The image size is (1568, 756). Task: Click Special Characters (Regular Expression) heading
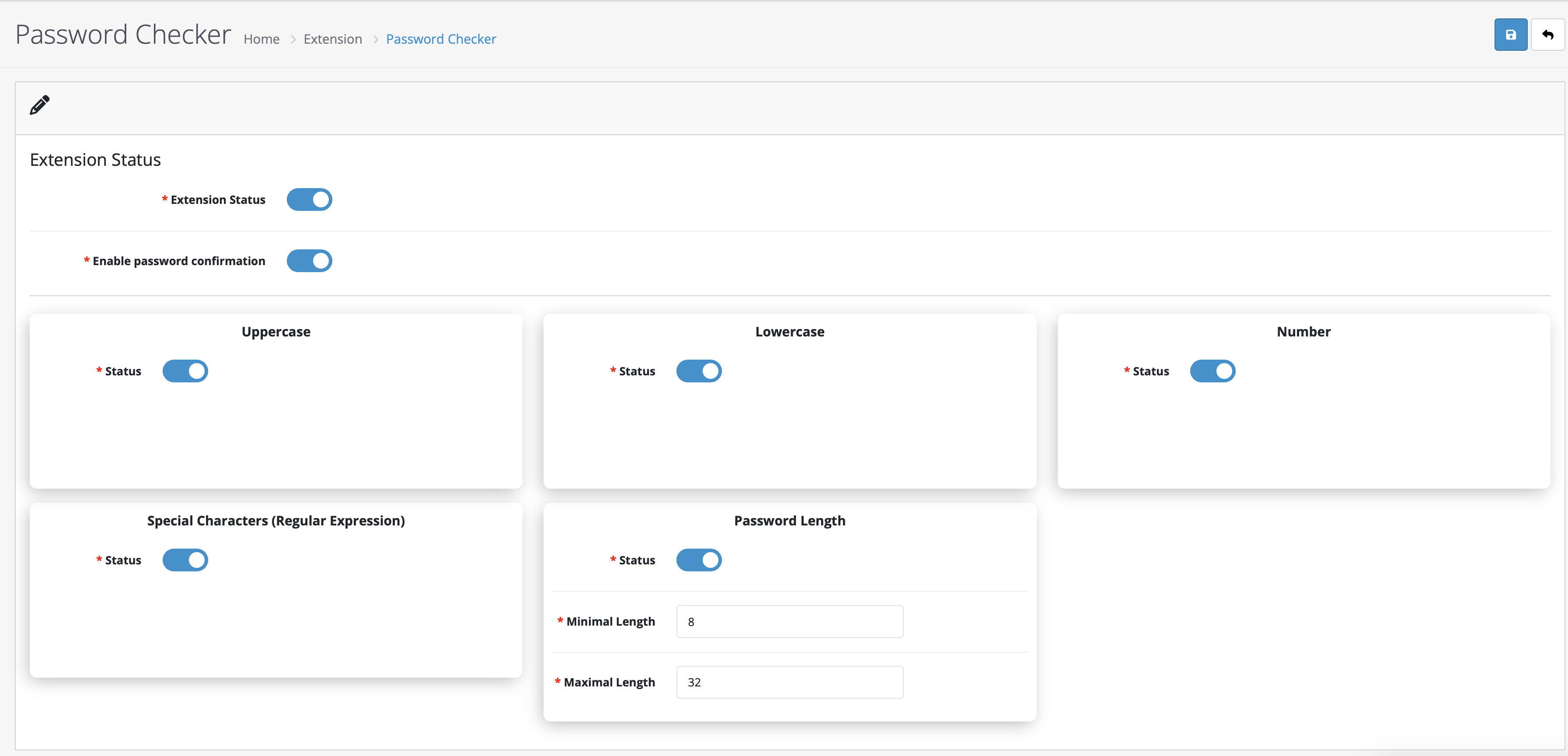[x=276, y=521]
